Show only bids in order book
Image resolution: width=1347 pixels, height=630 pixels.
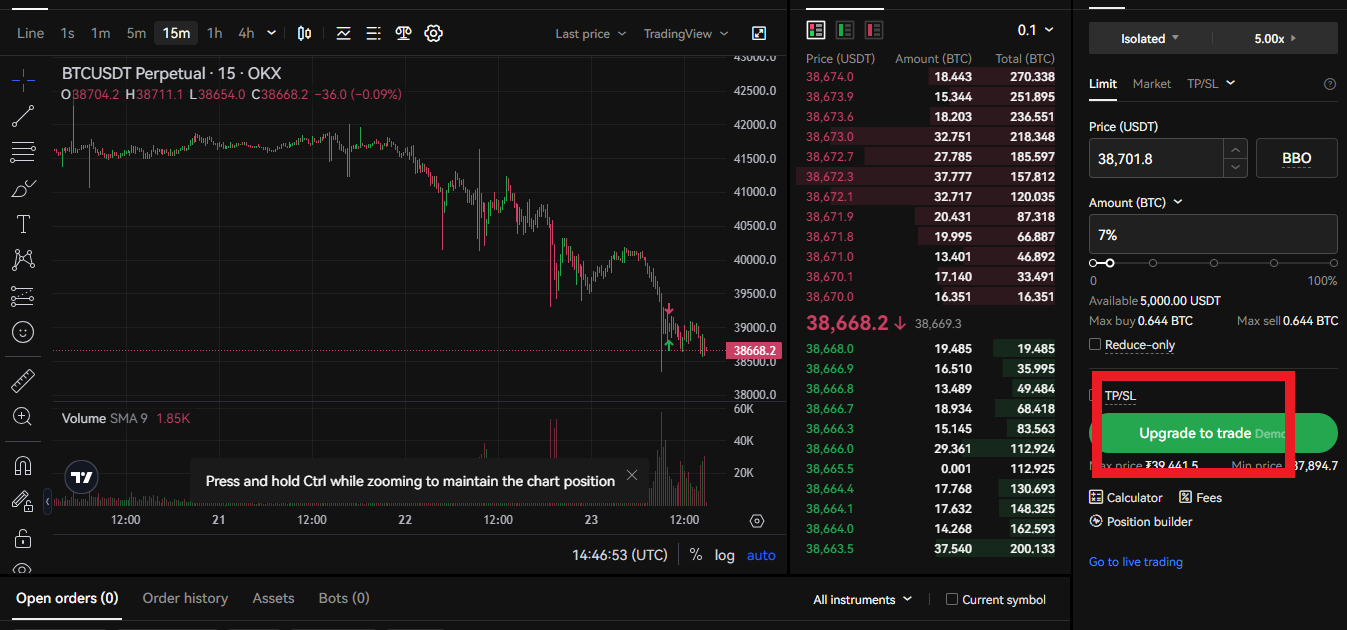click(845, 30)
